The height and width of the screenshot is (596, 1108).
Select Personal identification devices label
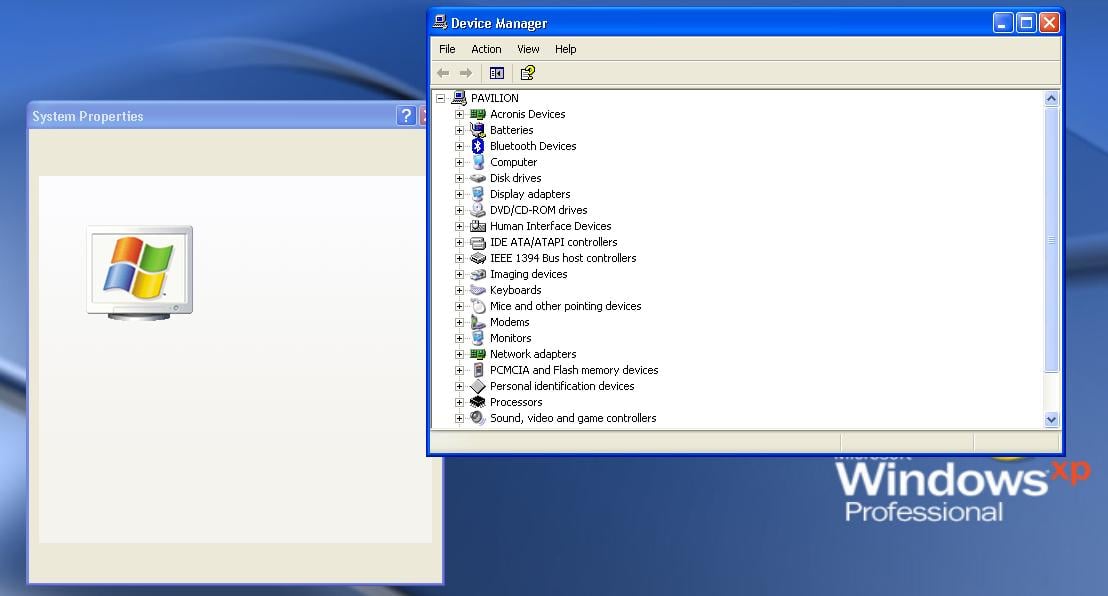(x=562, y=386)
